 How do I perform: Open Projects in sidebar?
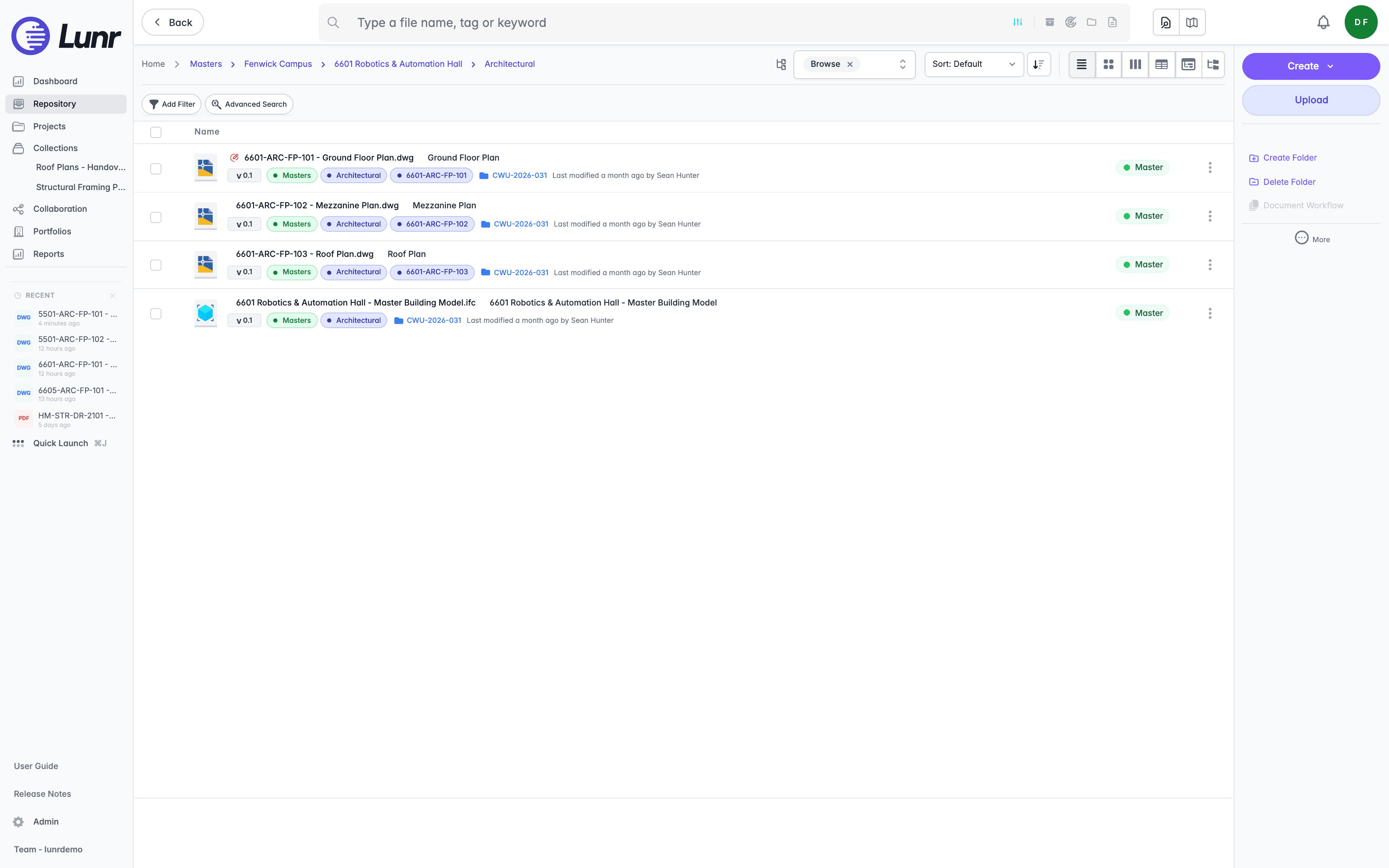66,126
